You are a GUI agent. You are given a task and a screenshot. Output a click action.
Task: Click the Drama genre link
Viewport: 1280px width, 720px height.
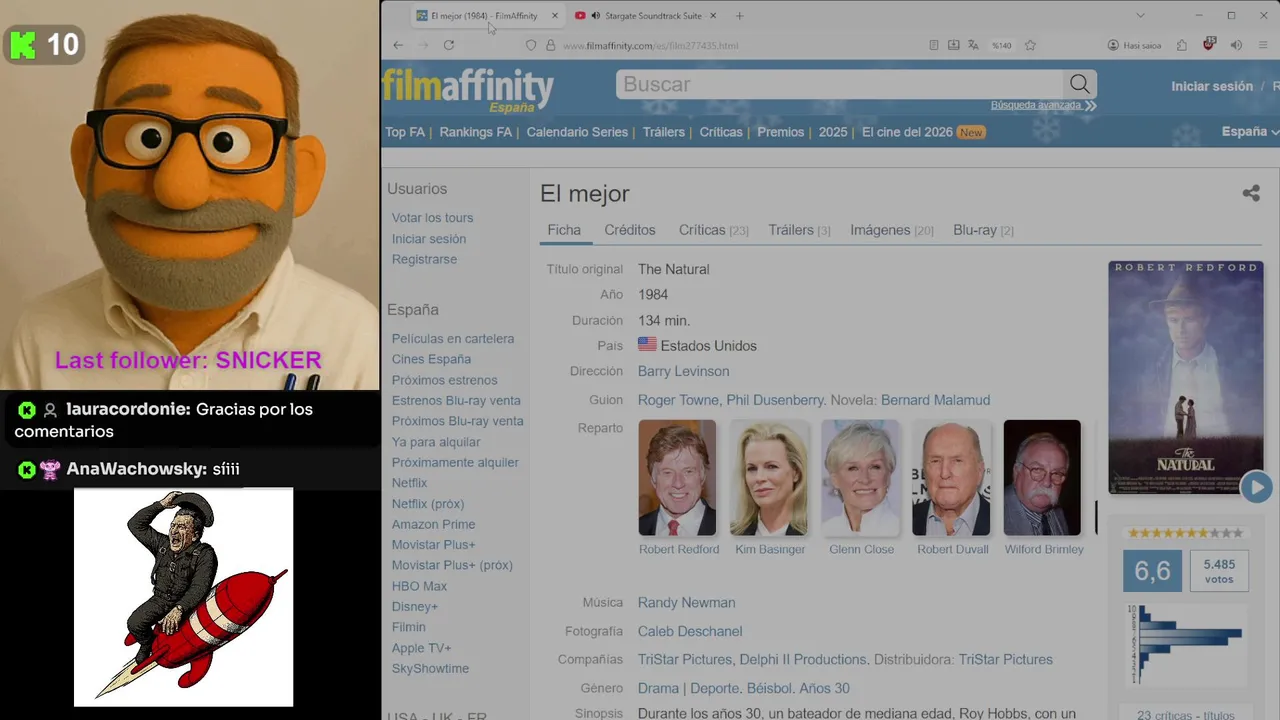(x=658, y=688)
